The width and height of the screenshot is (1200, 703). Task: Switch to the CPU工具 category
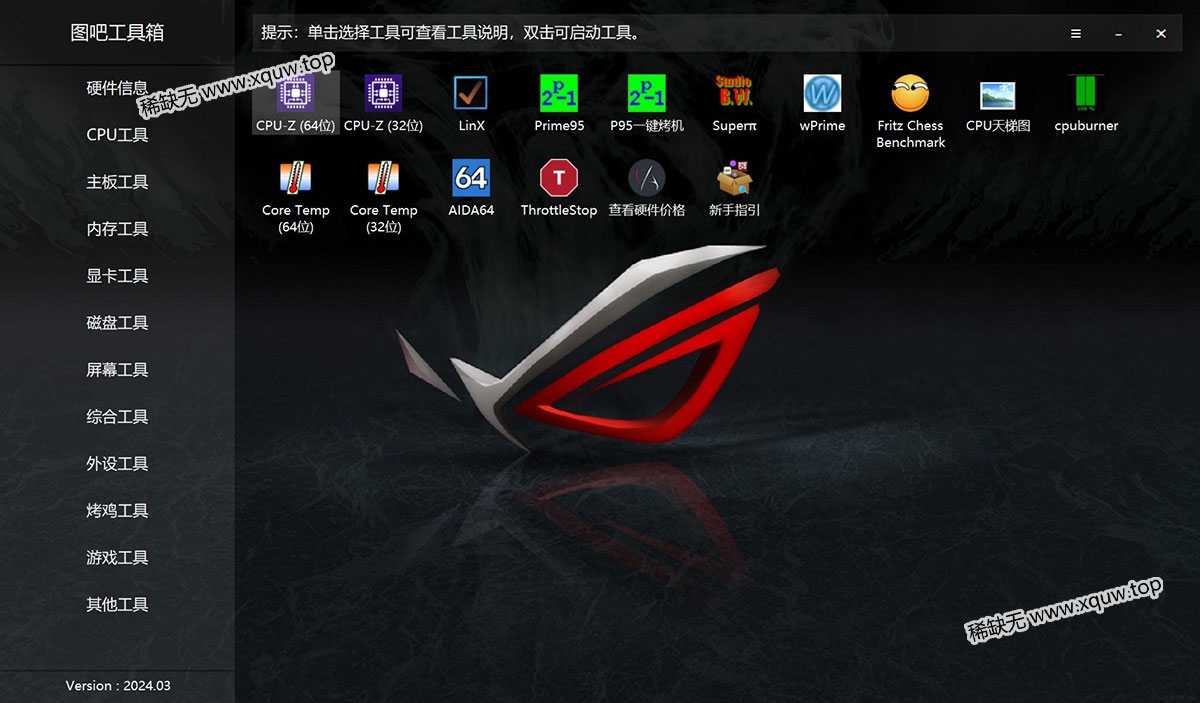coord(117,135)
